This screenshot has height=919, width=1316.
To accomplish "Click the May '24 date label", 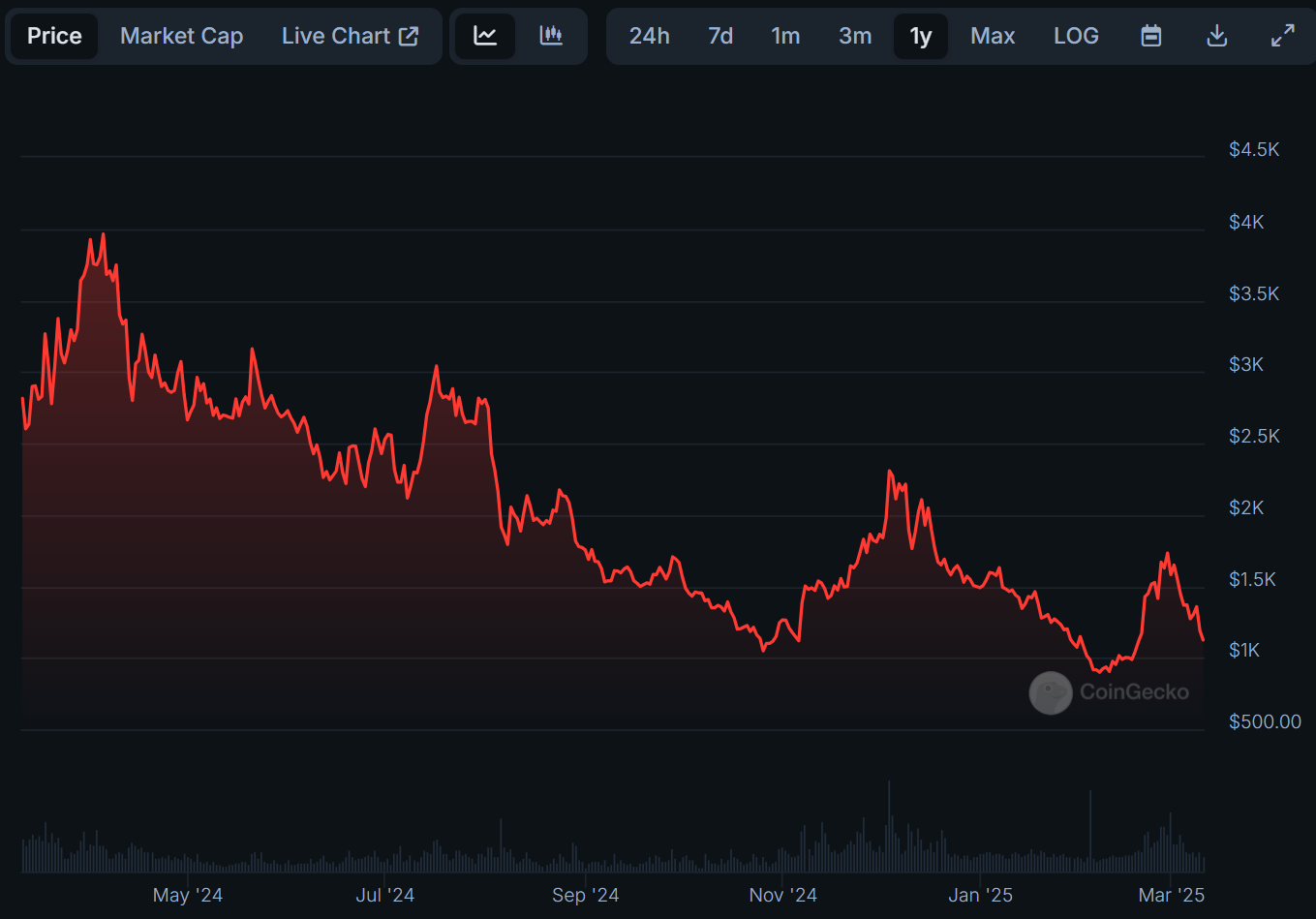I will (x=188, y=895).
